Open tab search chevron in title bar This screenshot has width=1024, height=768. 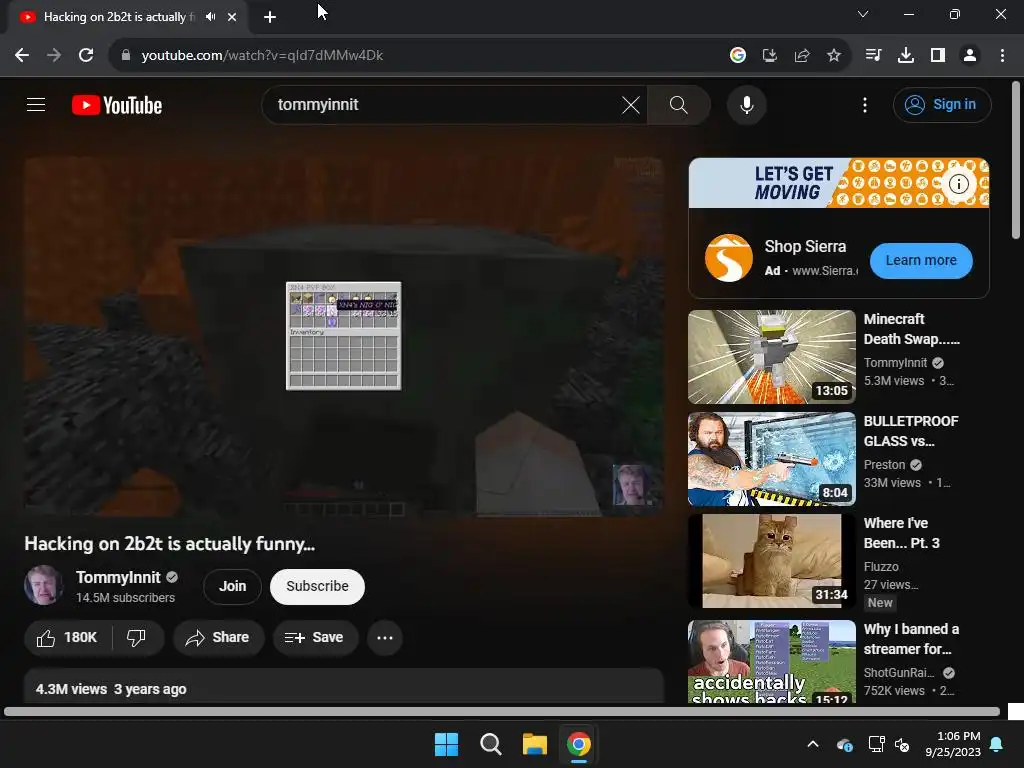(x=863, y=14)
